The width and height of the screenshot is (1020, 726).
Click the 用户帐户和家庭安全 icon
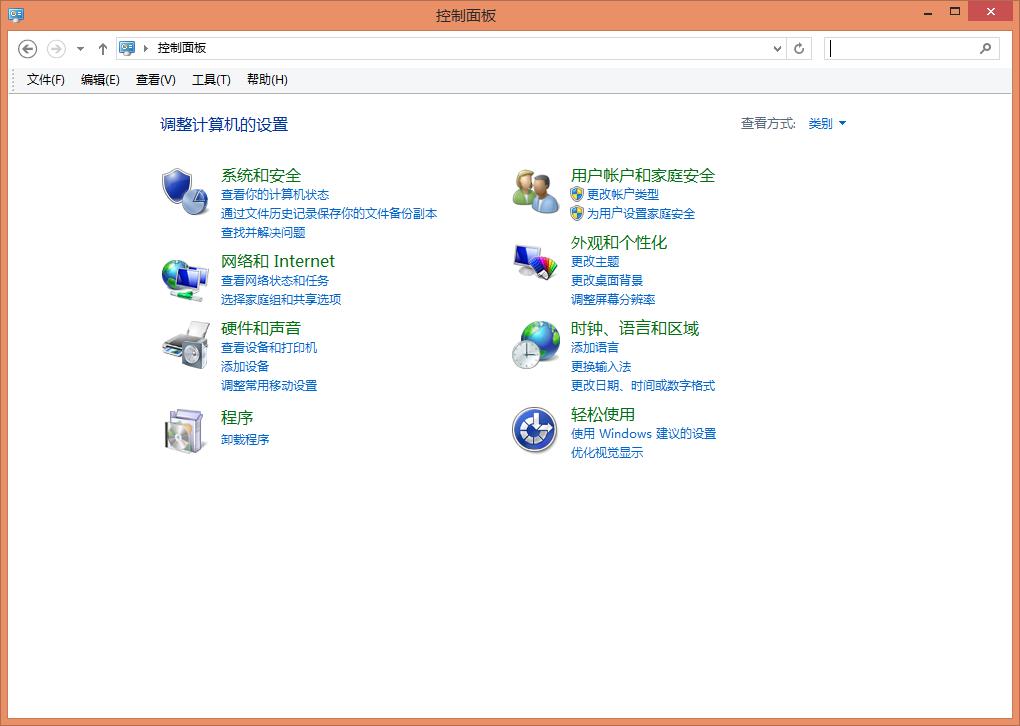point(535,188)
